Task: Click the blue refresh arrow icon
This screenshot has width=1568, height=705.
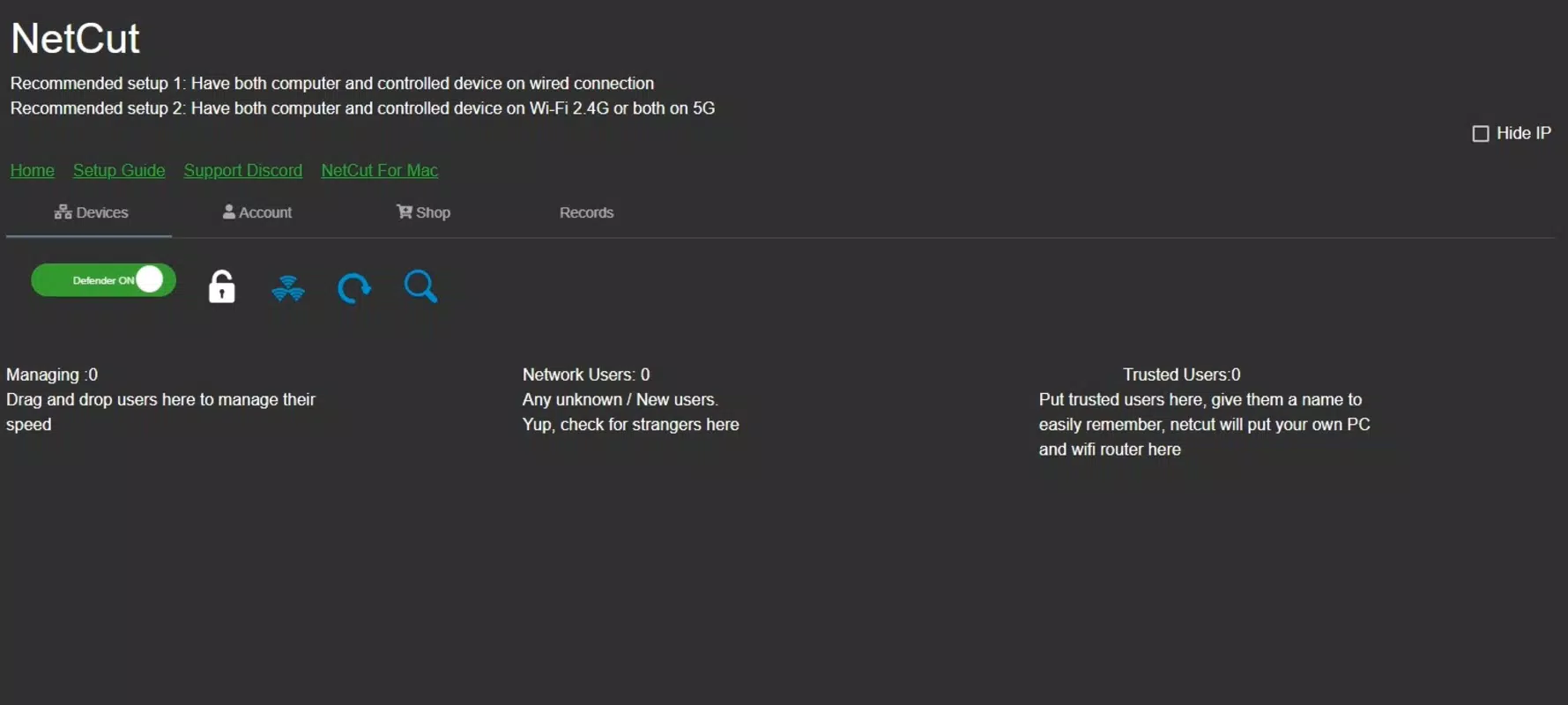Action: [x=354, y=288]
